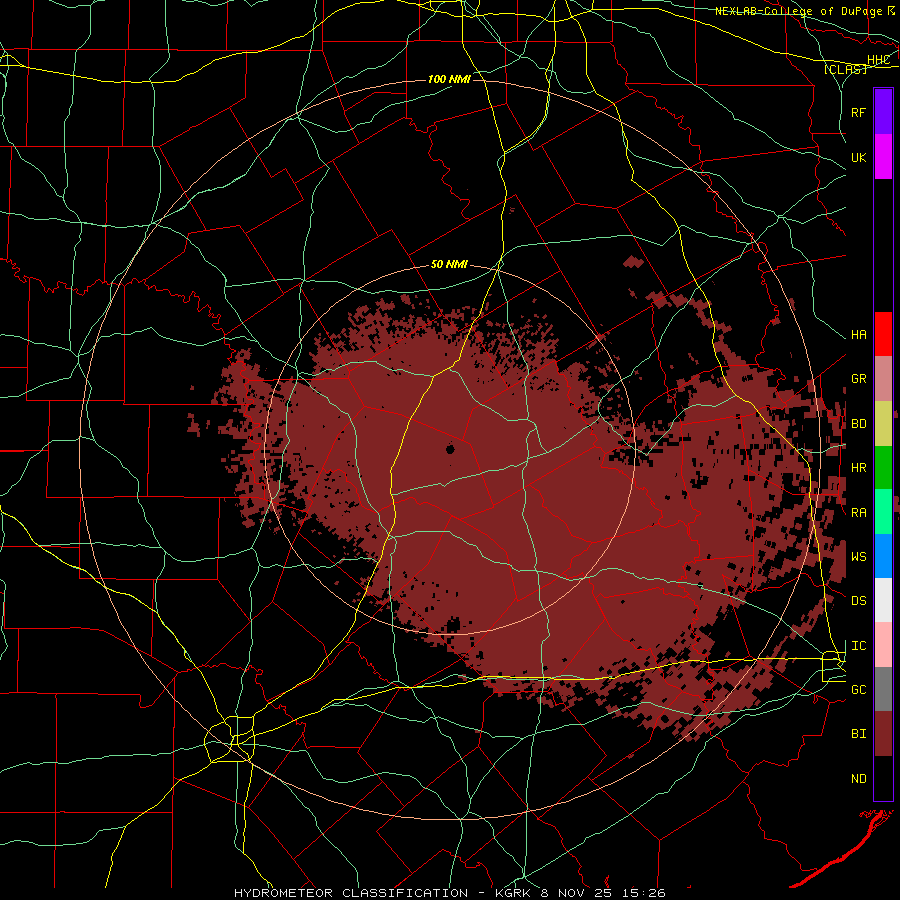
Task: Click the 15:26 timestamp
Action: 646,893
